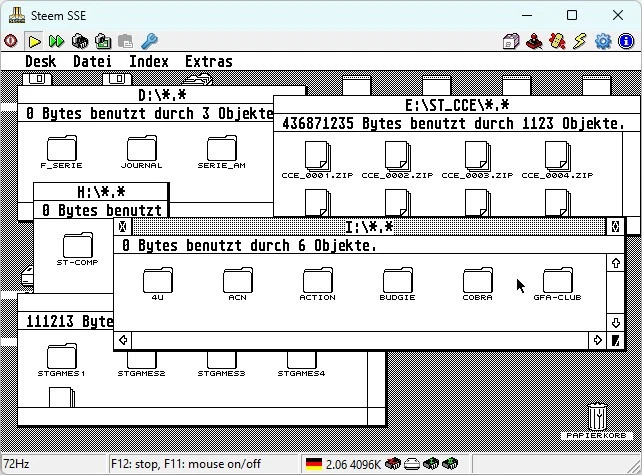
Task: Click the right arrow of I: window scrollbar
Action: (597, 340)
